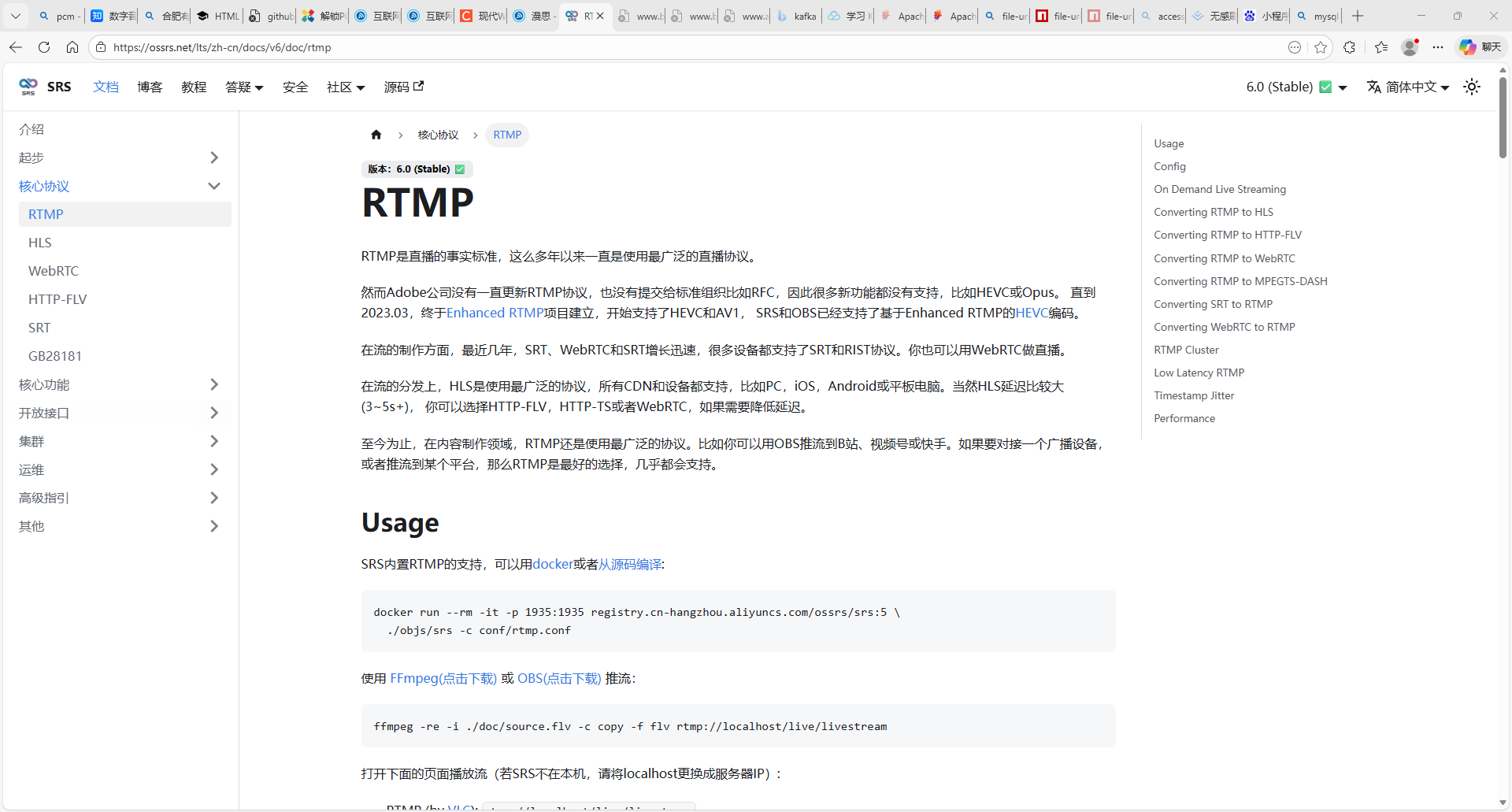
Task: Expand 起步 sidebar section chevron
Action: (x=214, y=158)
